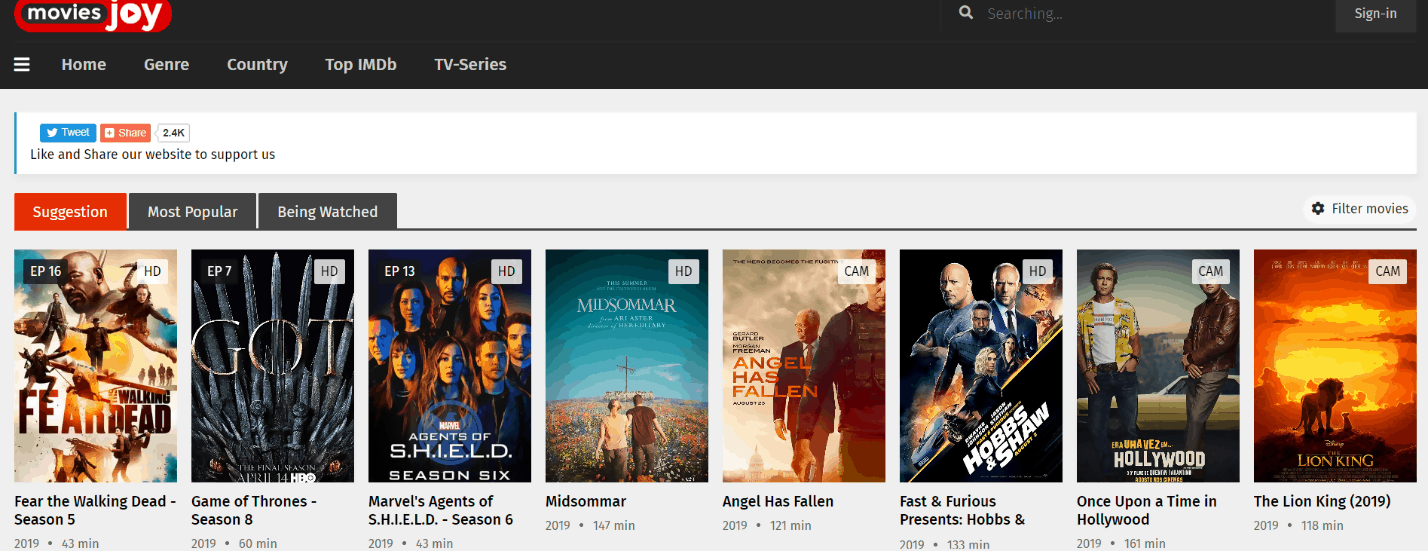Screen dimensions: 1428x551
Task: Click the EP 13 badge on Agents of S.H.I.E.L.D.
Action: [x=399, y=271]
